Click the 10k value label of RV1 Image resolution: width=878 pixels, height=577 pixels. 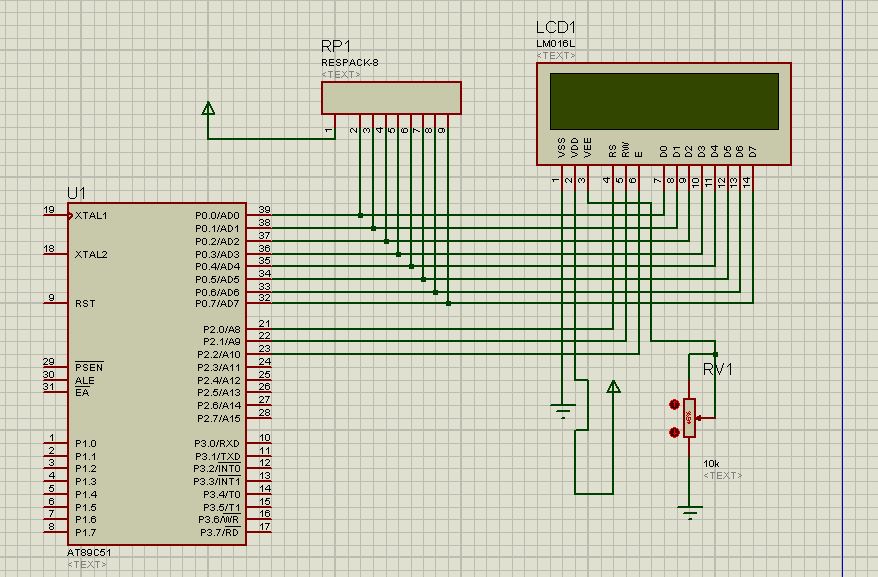[x=711, y=464]
